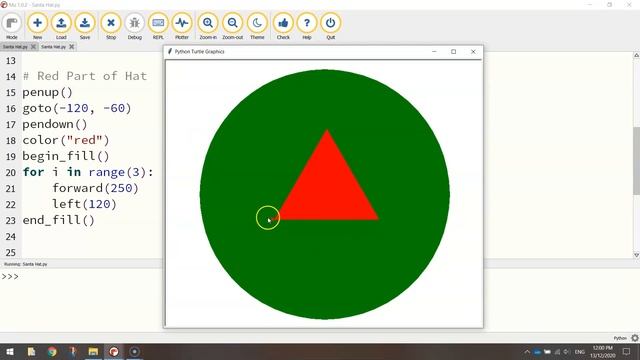Open Mu Help
The image size is (640, 360).
[x=307, y=27]
